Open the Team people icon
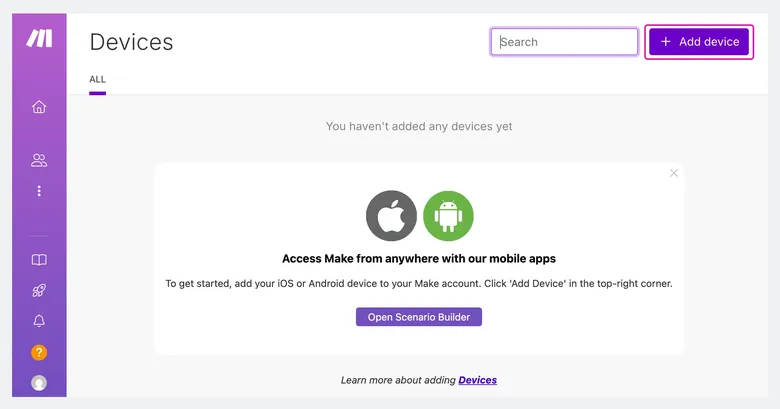The width and height of the screenshot is (780, 409). 39,160
